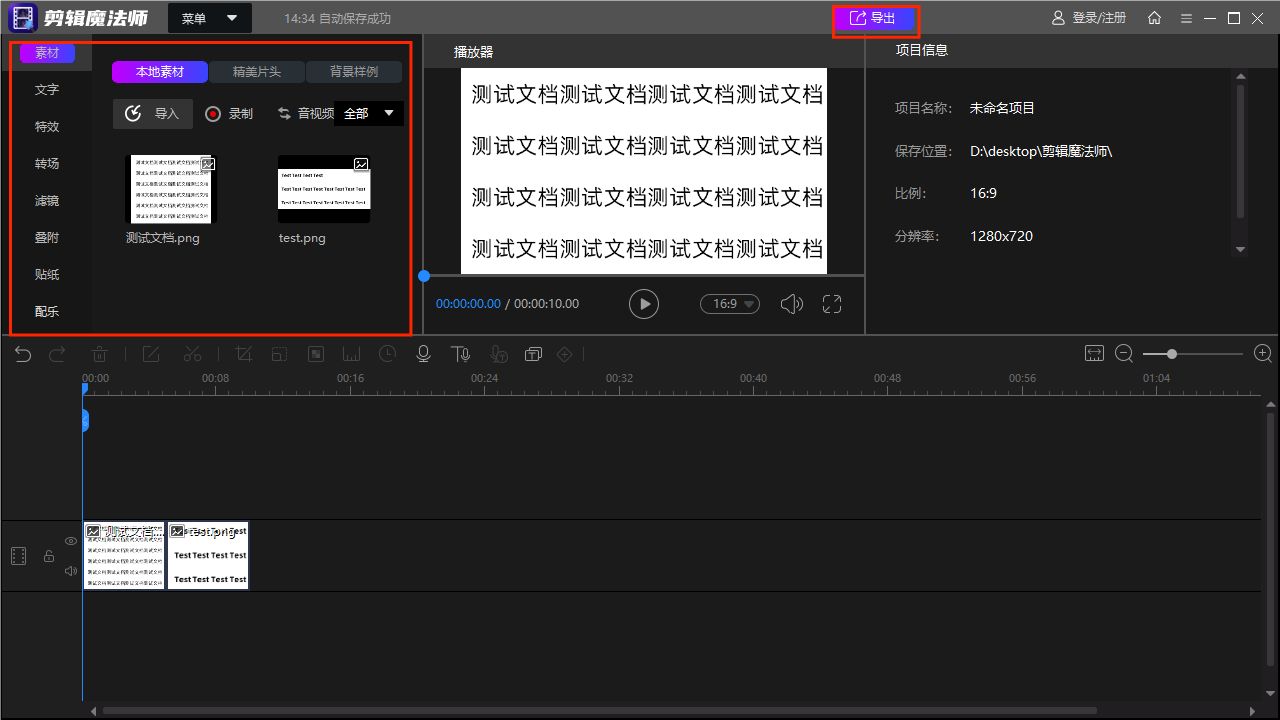The image size is (1280, 720).
Task: Zoom out the timeline with minus icon
Action: [x=1124, y=354]
